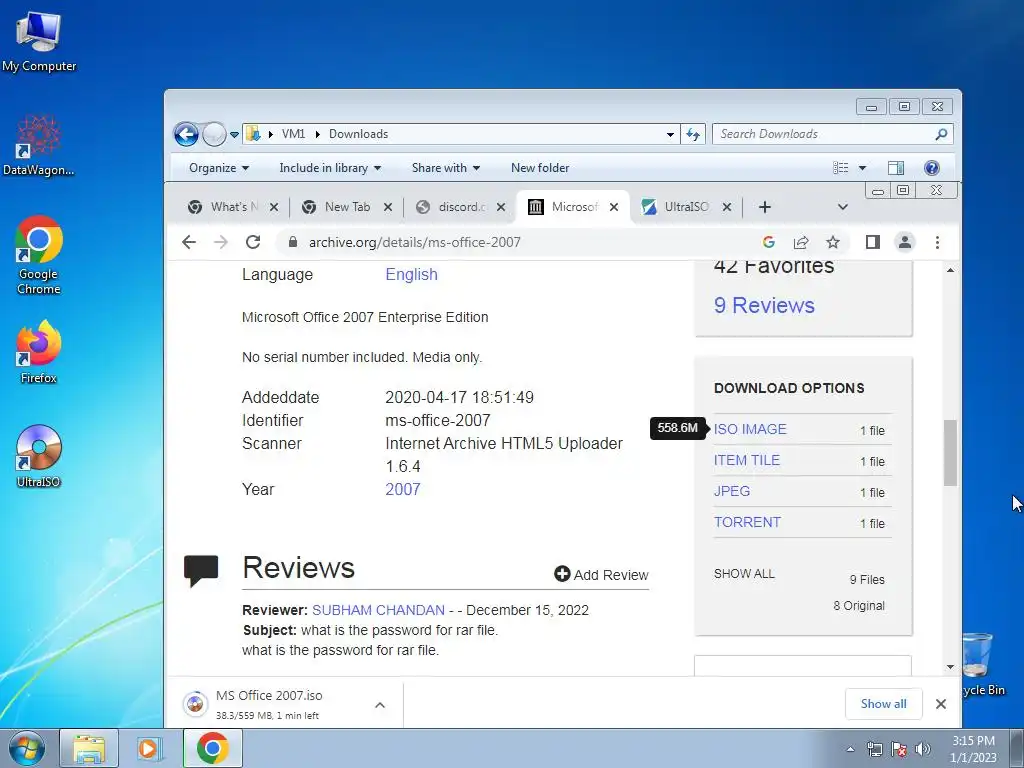Open Chrome profile avatar
The height and width of the screenshot is (768, 1024).
(x=904, y=242)
